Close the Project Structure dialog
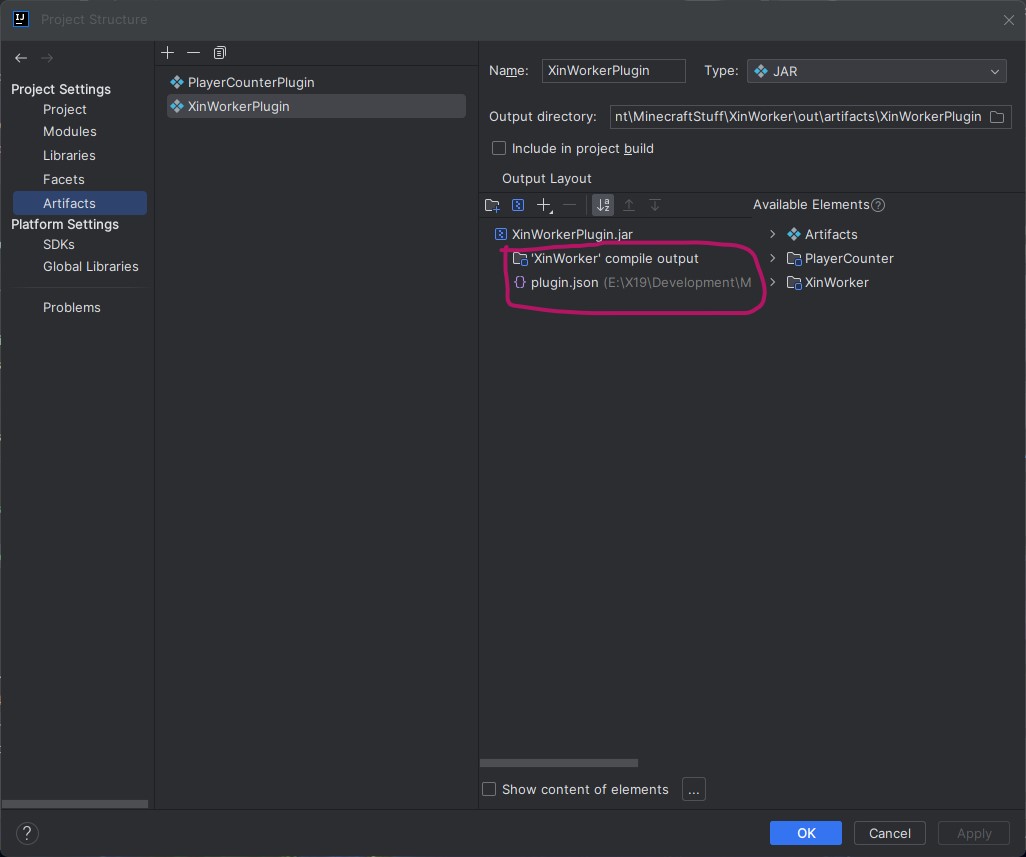 coord(1008,20)
